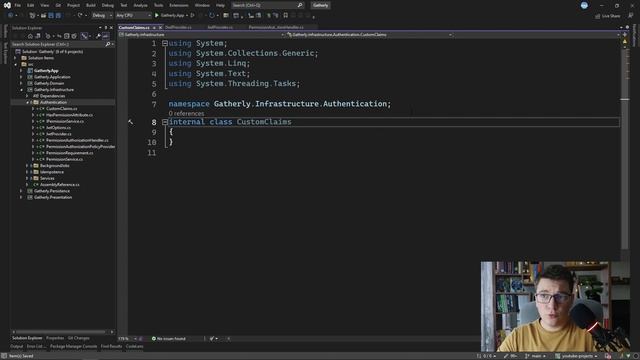
Task: Click the screwdriver quick action icon on line 8
Action: tap(131, 122)
